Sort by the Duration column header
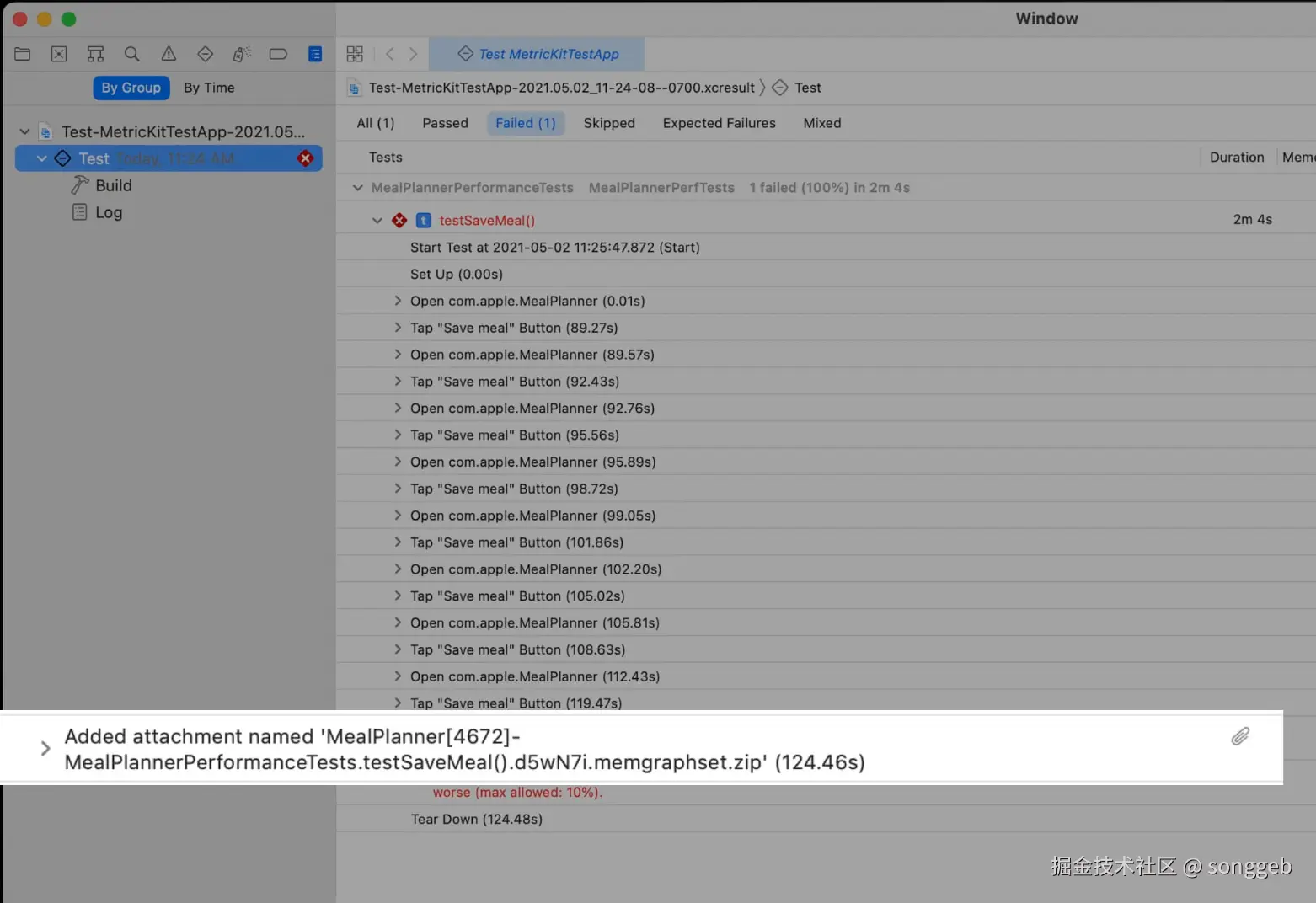This screenshot has width=1316, height=903. click(x=1237, y=158)
